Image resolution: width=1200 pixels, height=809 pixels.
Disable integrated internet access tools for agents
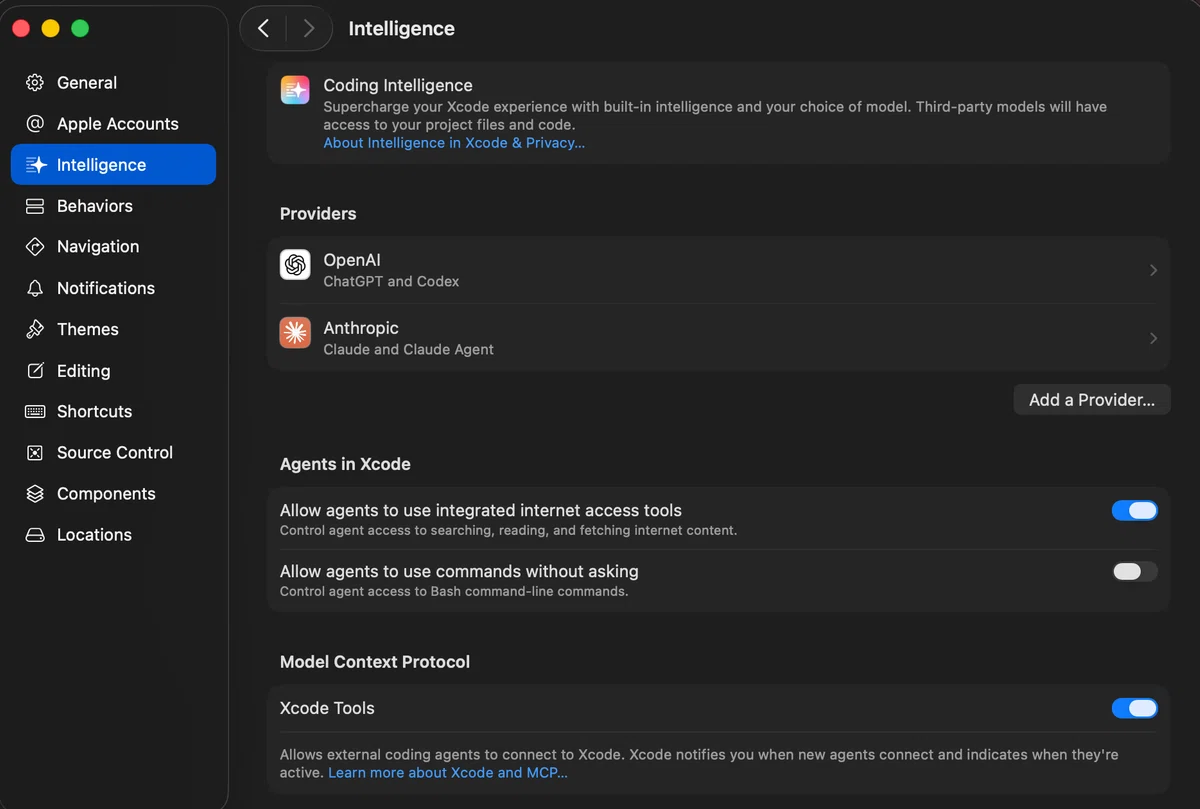tap(1135, 511)
